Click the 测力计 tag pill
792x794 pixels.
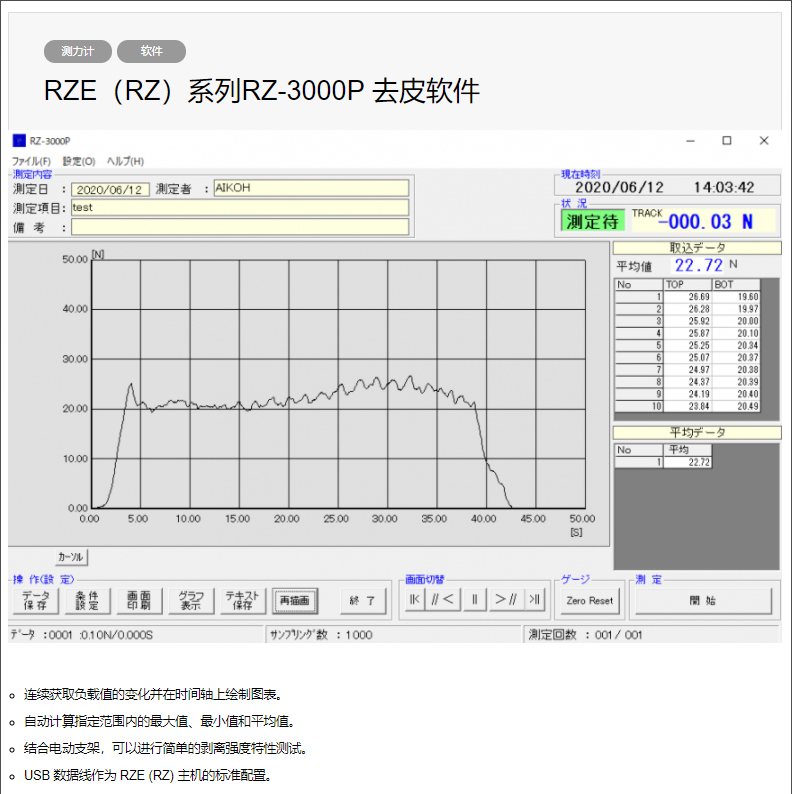pyautogui.click(x=77, y=51)
